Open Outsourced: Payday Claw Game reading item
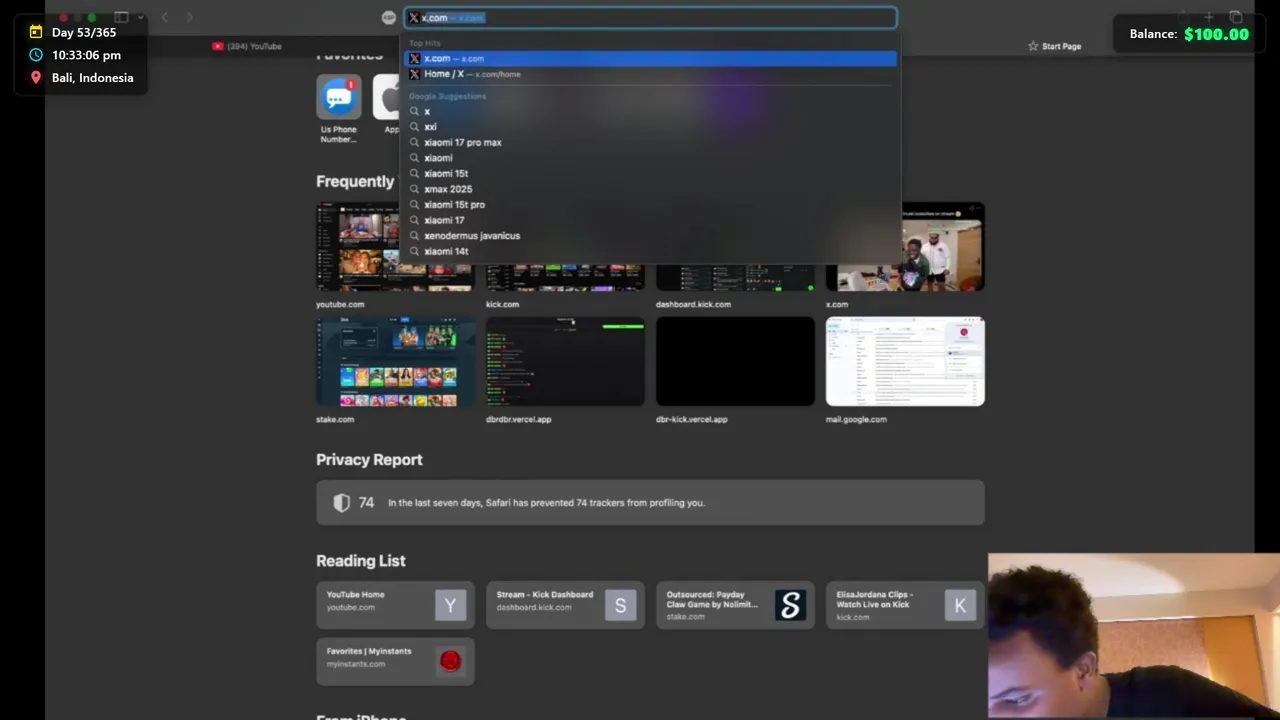This screenshot has height=720, width=1280. [735, 605]
